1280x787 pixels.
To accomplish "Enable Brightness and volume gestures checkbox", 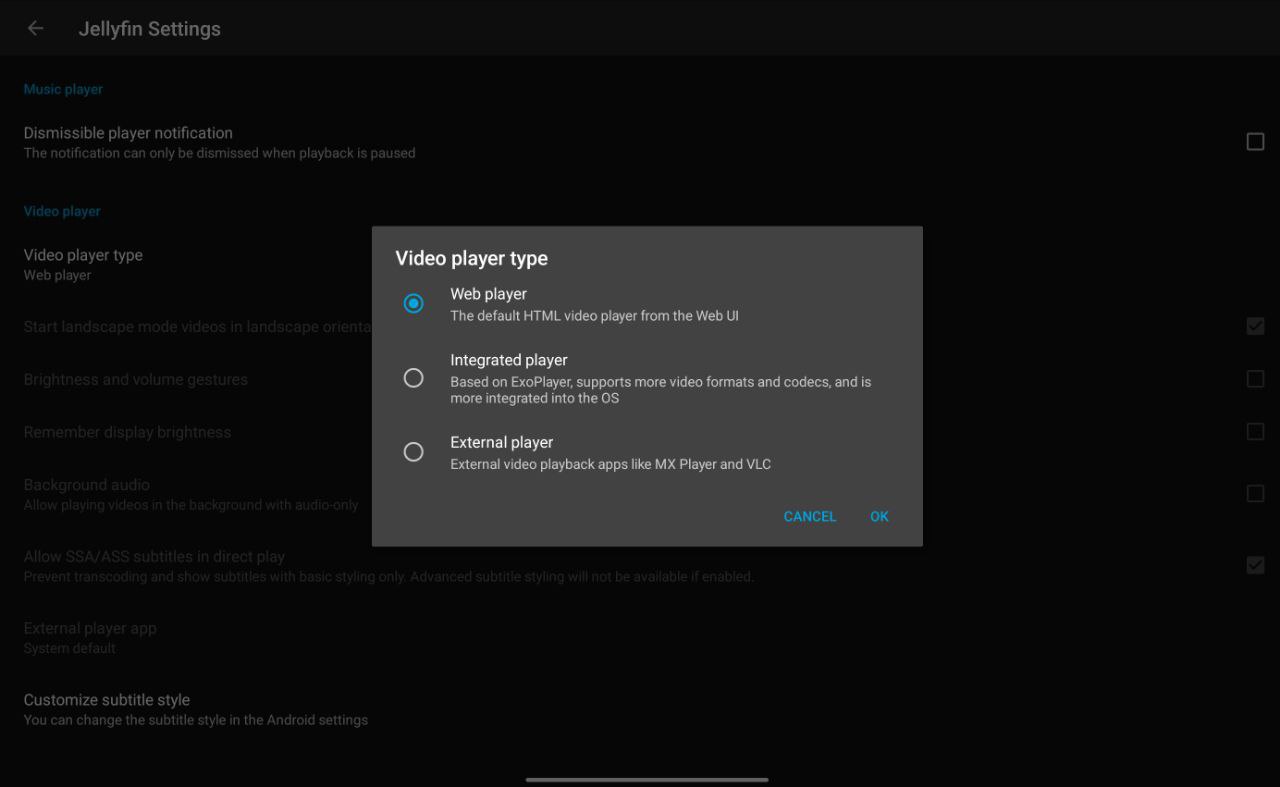I will click(x=1255, y=379).
